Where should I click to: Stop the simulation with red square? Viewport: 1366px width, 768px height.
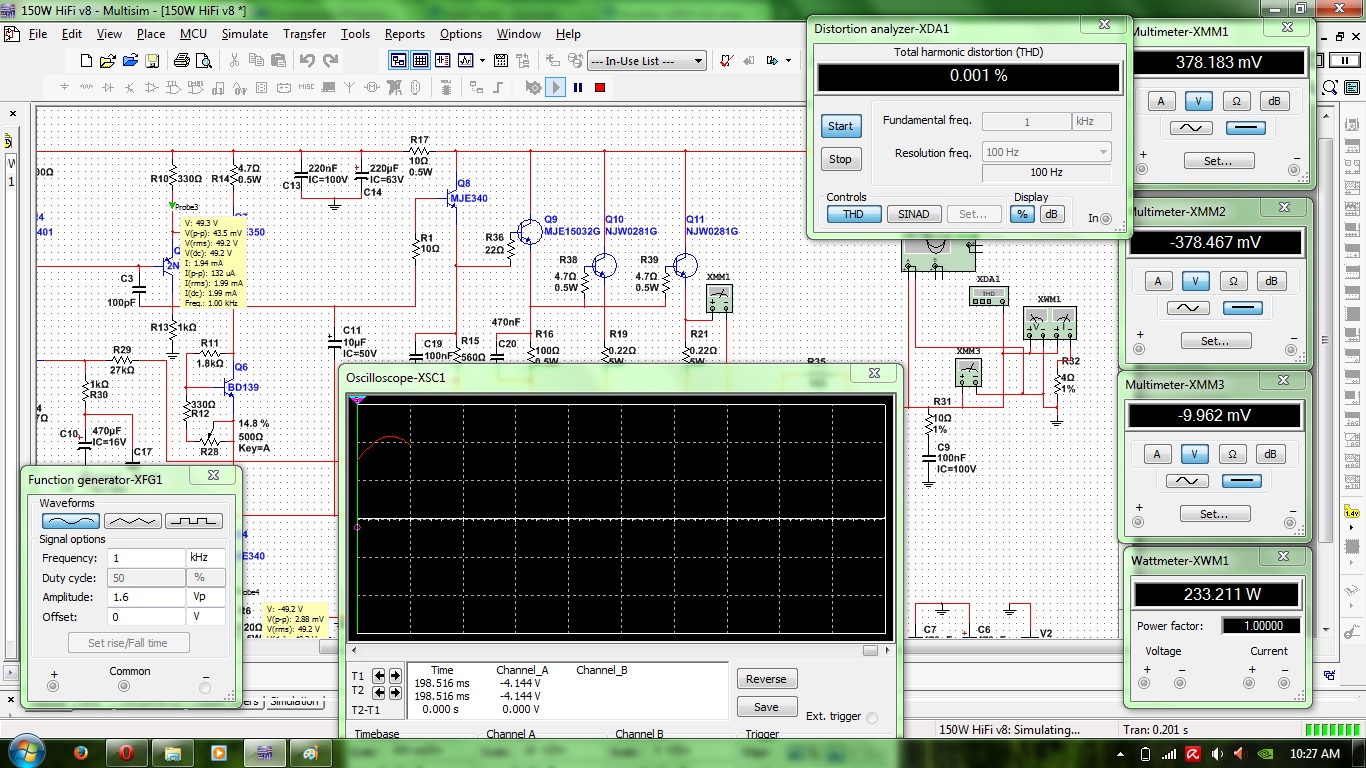[600, 88]
